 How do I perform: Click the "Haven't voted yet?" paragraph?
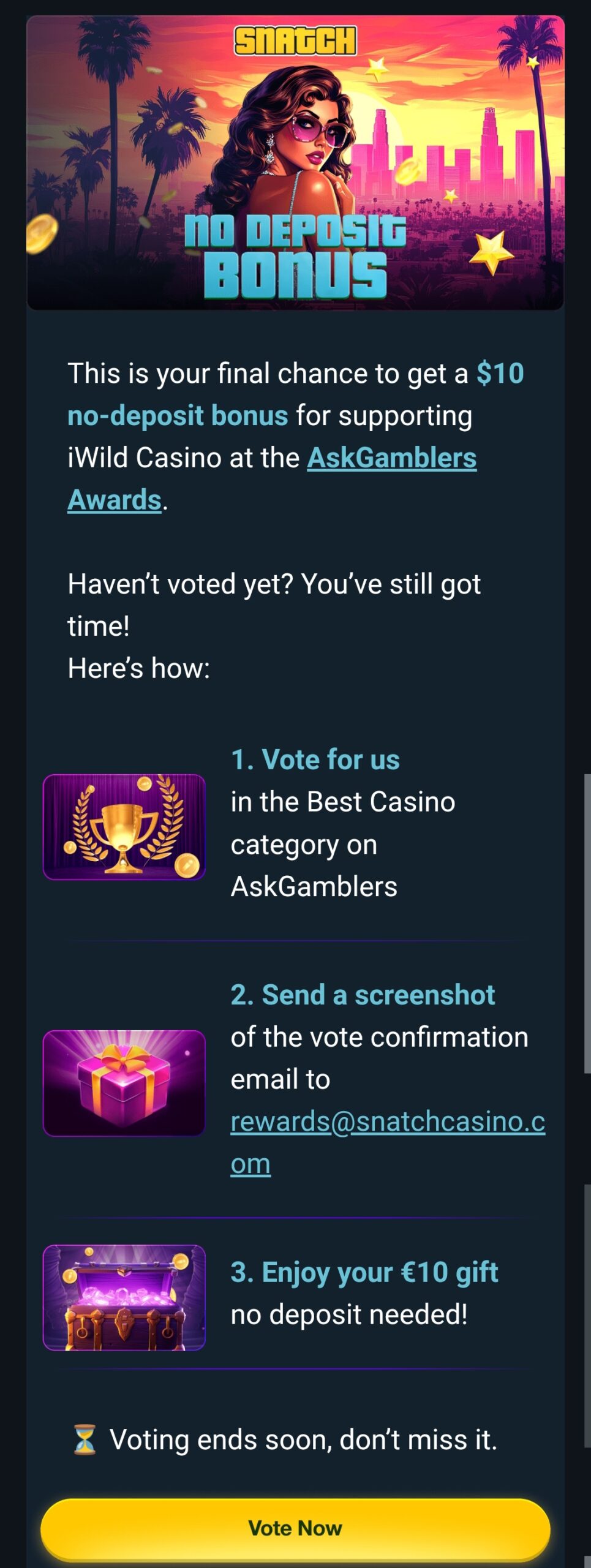tap(274, 584)
